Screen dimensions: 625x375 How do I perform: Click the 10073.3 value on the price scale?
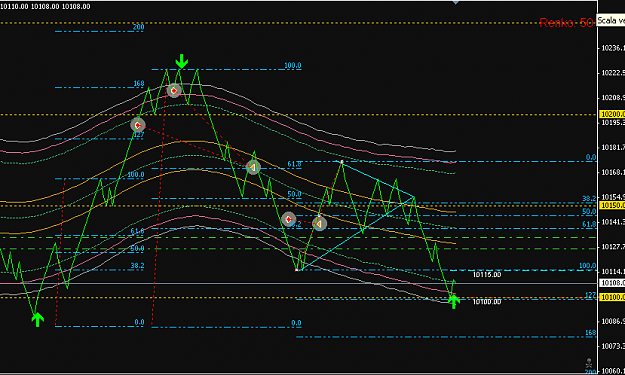[x=613, y=346]
